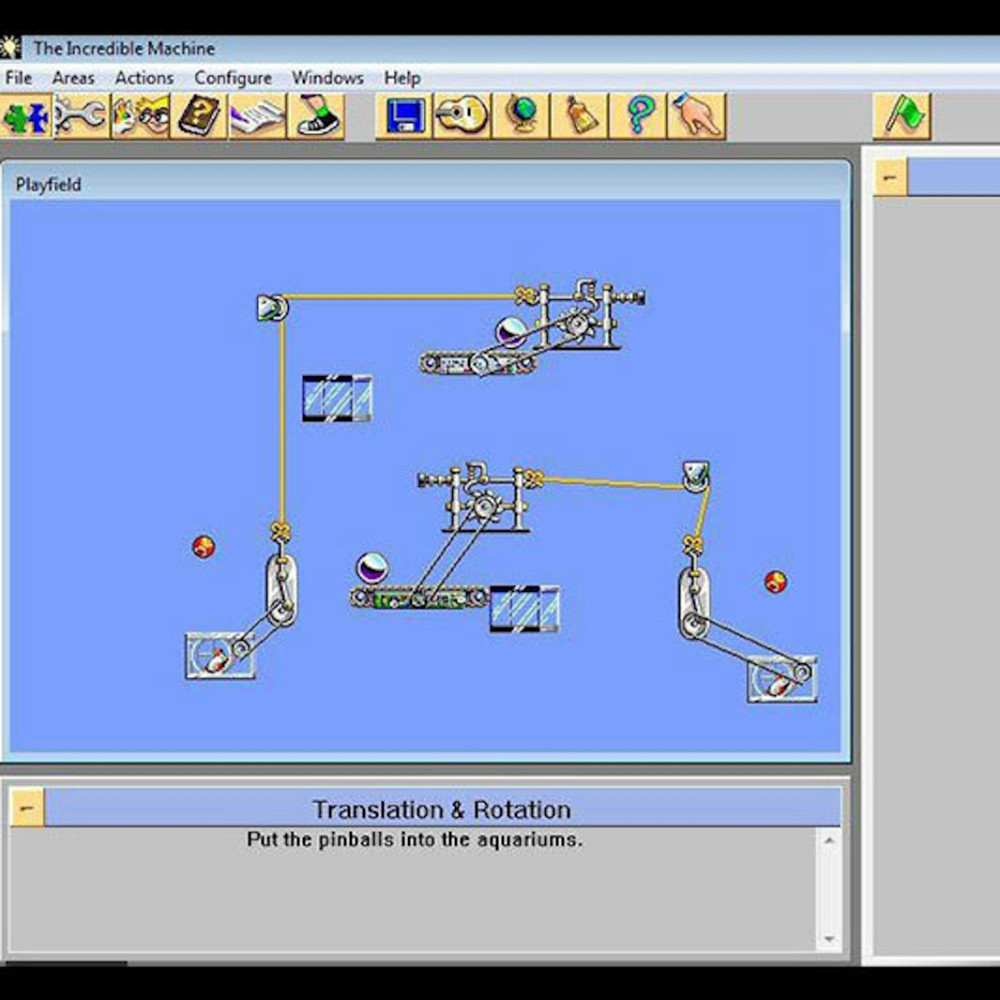
Task: Open the Configure menu
Action: 233,78
